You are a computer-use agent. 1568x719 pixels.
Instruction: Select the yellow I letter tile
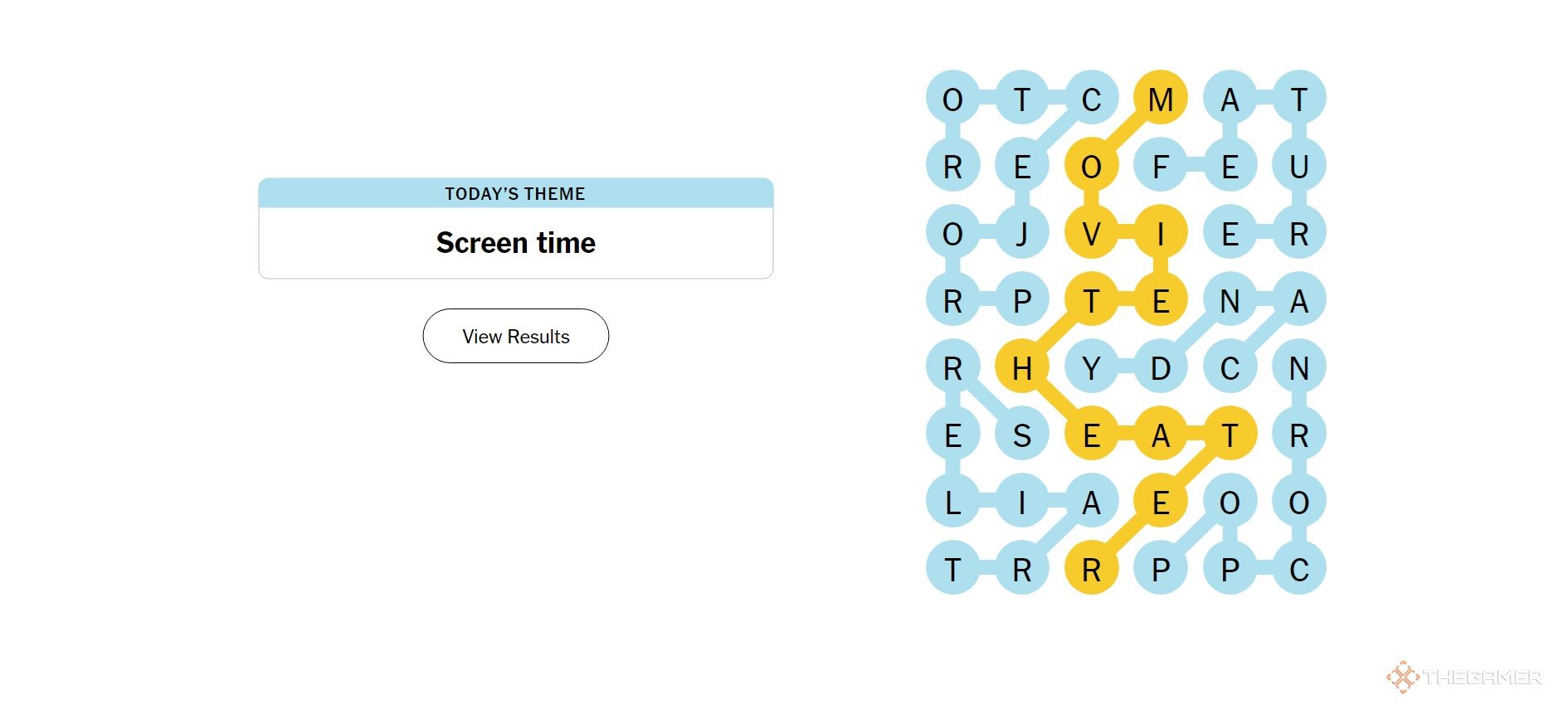[x=1161, y=233]
